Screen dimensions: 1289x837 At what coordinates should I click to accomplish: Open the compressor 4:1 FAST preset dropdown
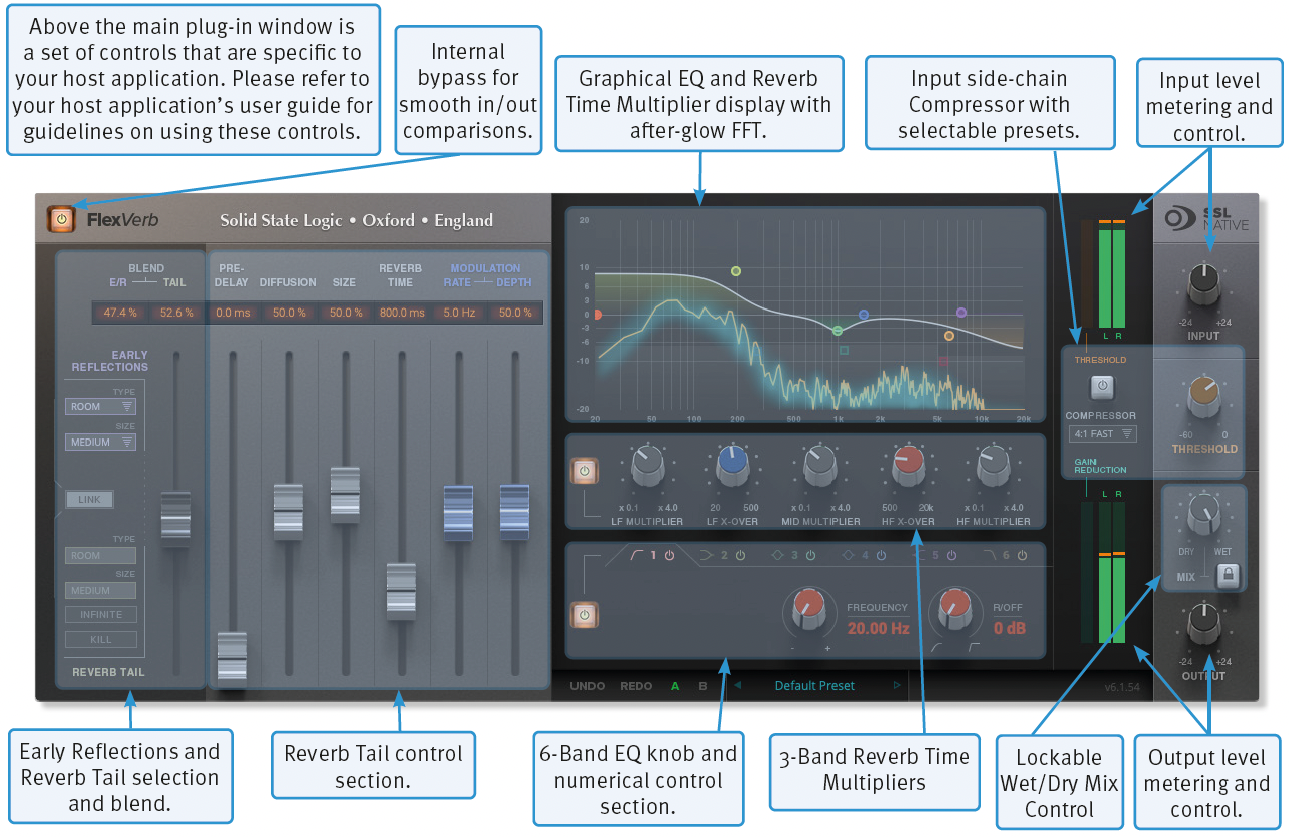point(1103,434)
